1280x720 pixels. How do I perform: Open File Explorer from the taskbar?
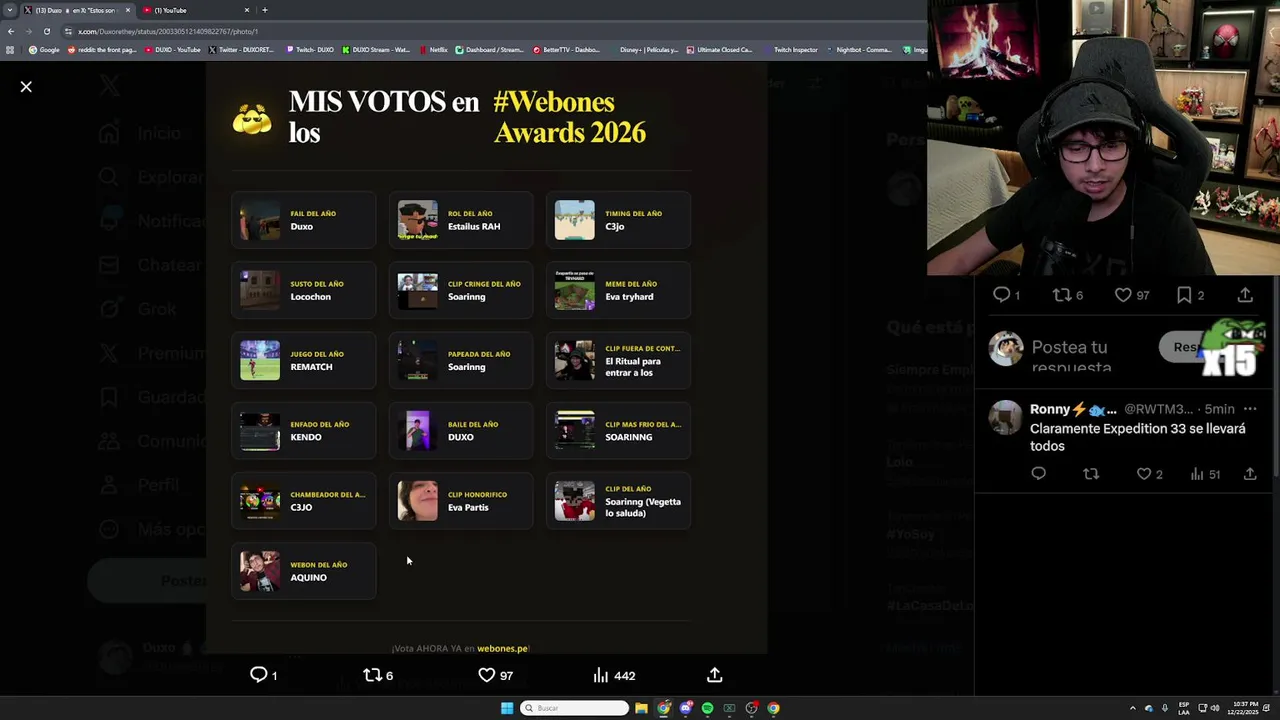pyautogui.click(x=641, y=708)
